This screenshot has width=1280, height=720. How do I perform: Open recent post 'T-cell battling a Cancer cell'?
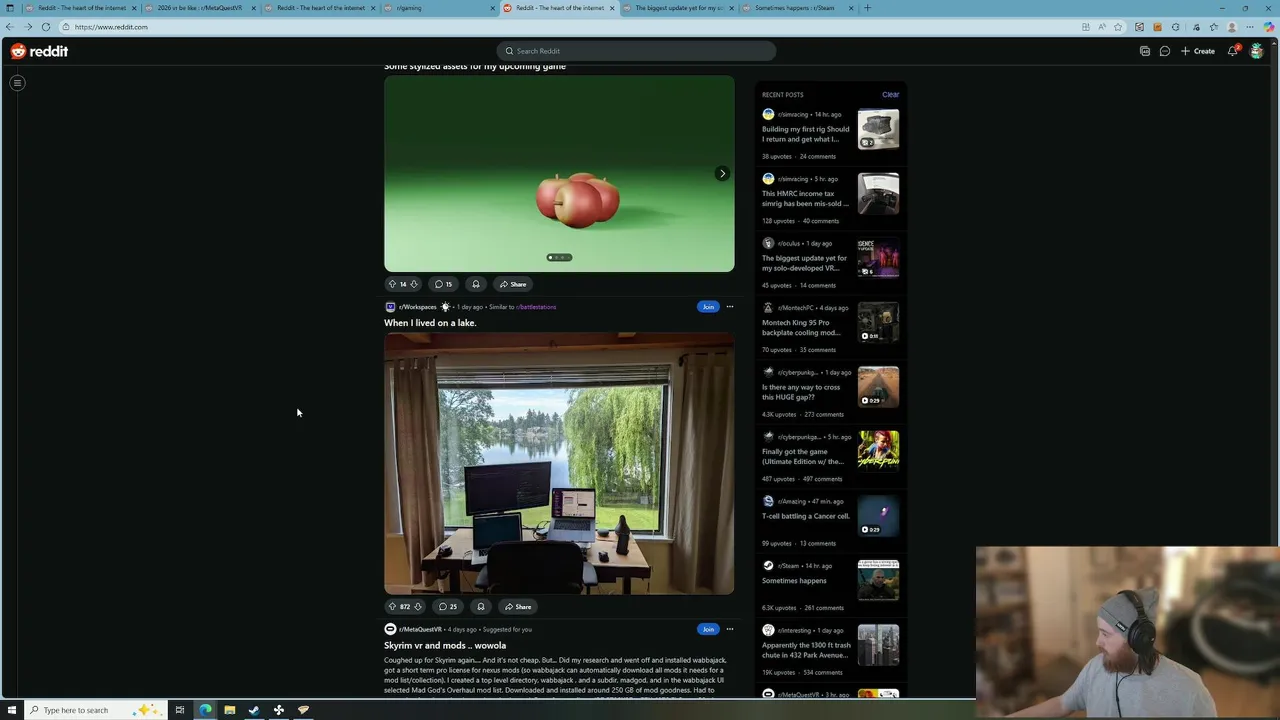coord(806,516)
